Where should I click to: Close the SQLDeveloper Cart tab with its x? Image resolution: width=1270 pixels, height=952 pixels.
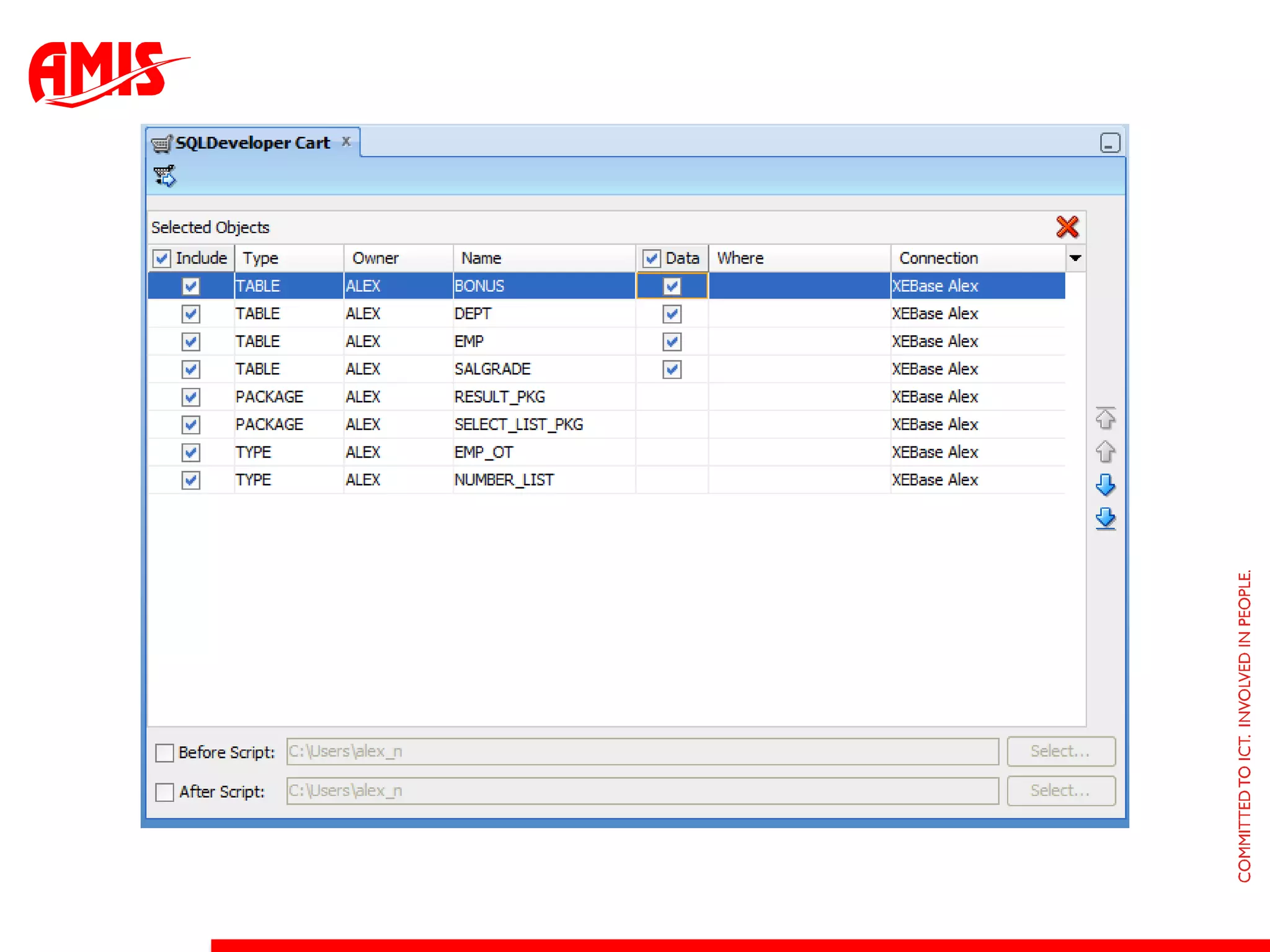click(347, 142)
